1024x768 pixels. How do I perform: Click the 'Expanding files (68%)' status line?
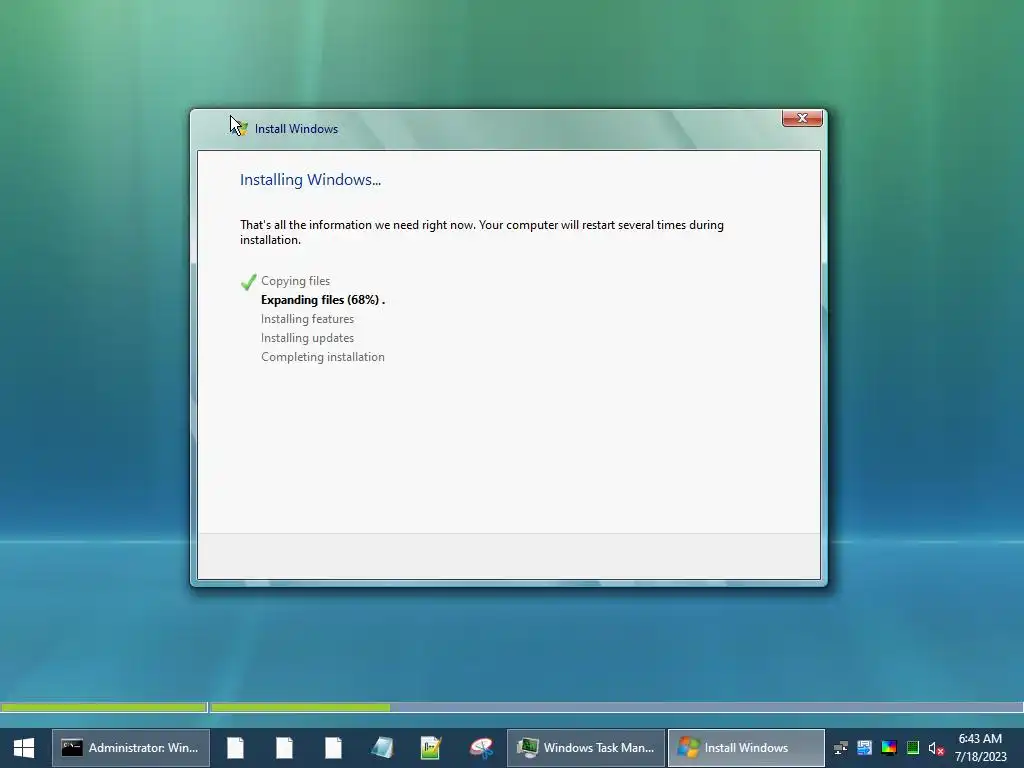coord(323,300)
